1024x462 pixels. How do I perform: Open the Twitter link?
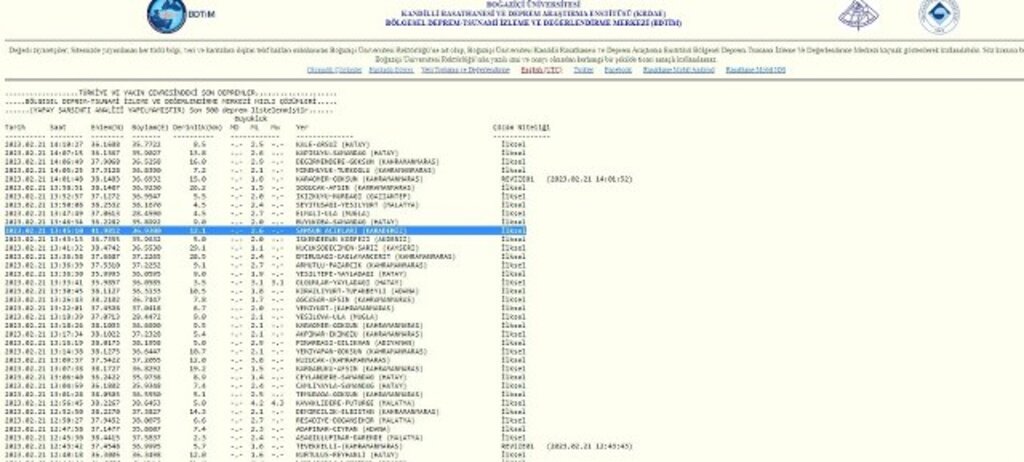click(x=583, y=70)
